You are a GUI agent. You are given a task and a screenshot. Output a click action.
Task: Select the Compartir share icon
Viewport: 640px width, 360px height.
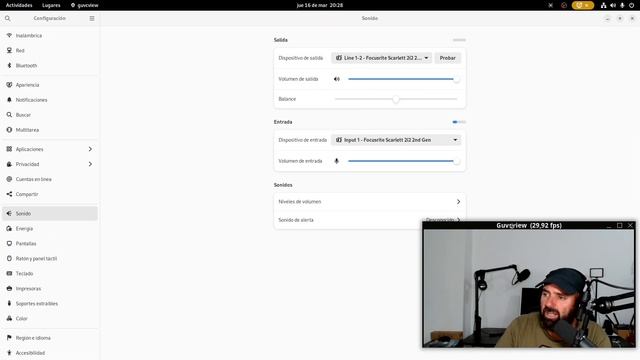click(x=9, y=194)
